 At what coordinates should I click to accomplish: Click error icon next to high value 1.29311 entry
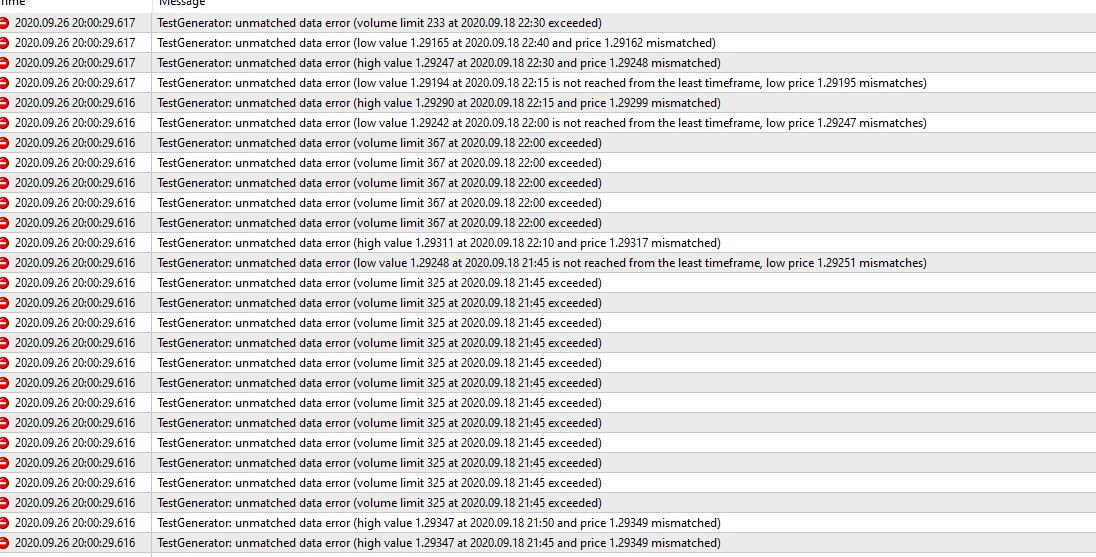point(4,243)
